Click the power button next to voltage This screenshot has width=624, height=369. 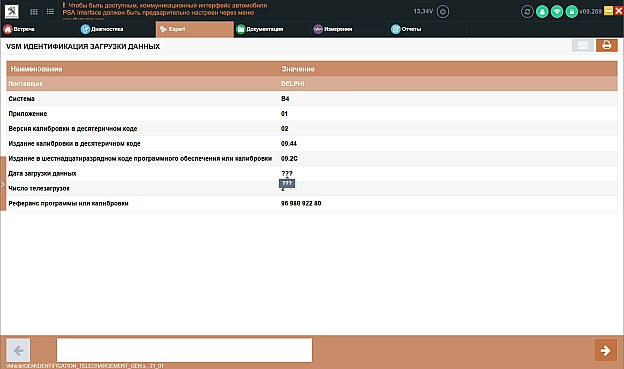(443, 11)
